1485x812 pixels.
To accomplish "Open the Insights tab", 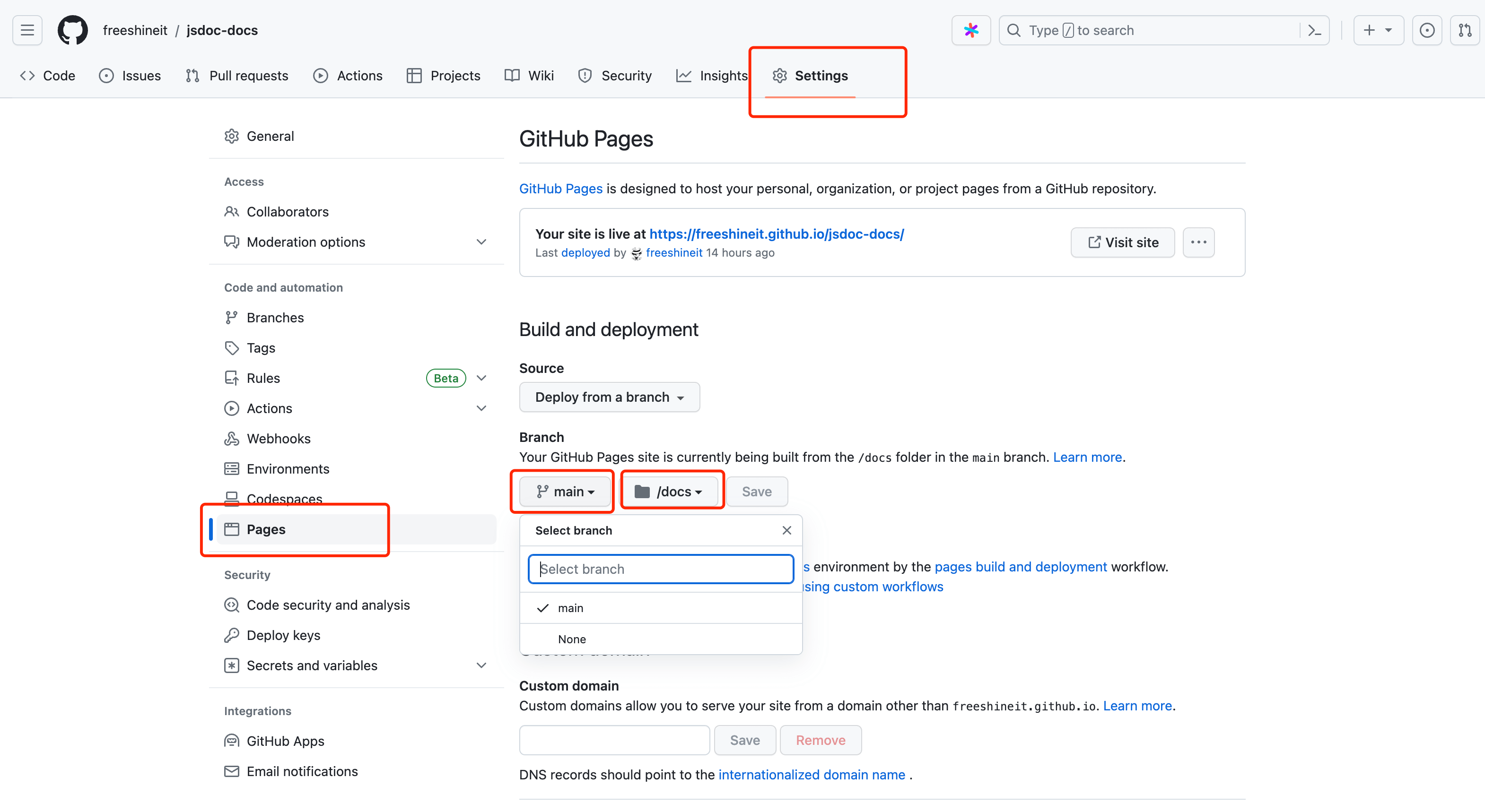I will click(712, 76).
